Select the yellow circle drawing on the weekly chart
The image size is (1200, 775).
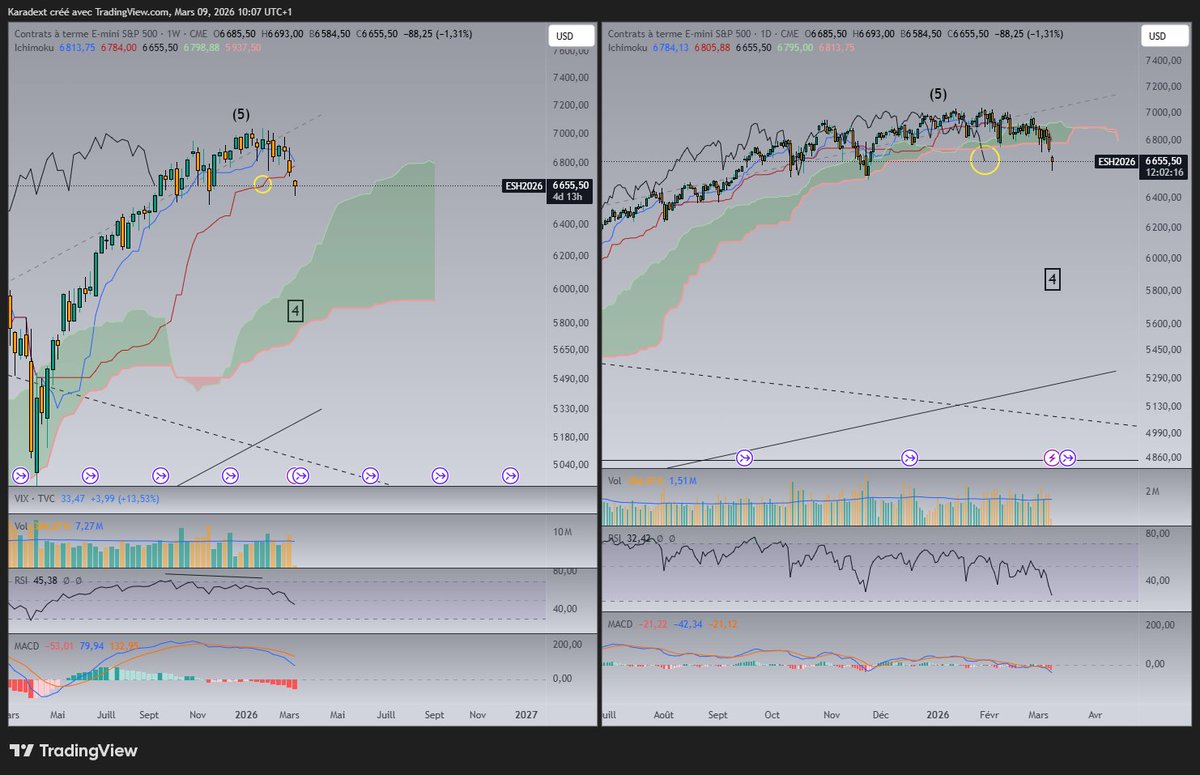262,184
